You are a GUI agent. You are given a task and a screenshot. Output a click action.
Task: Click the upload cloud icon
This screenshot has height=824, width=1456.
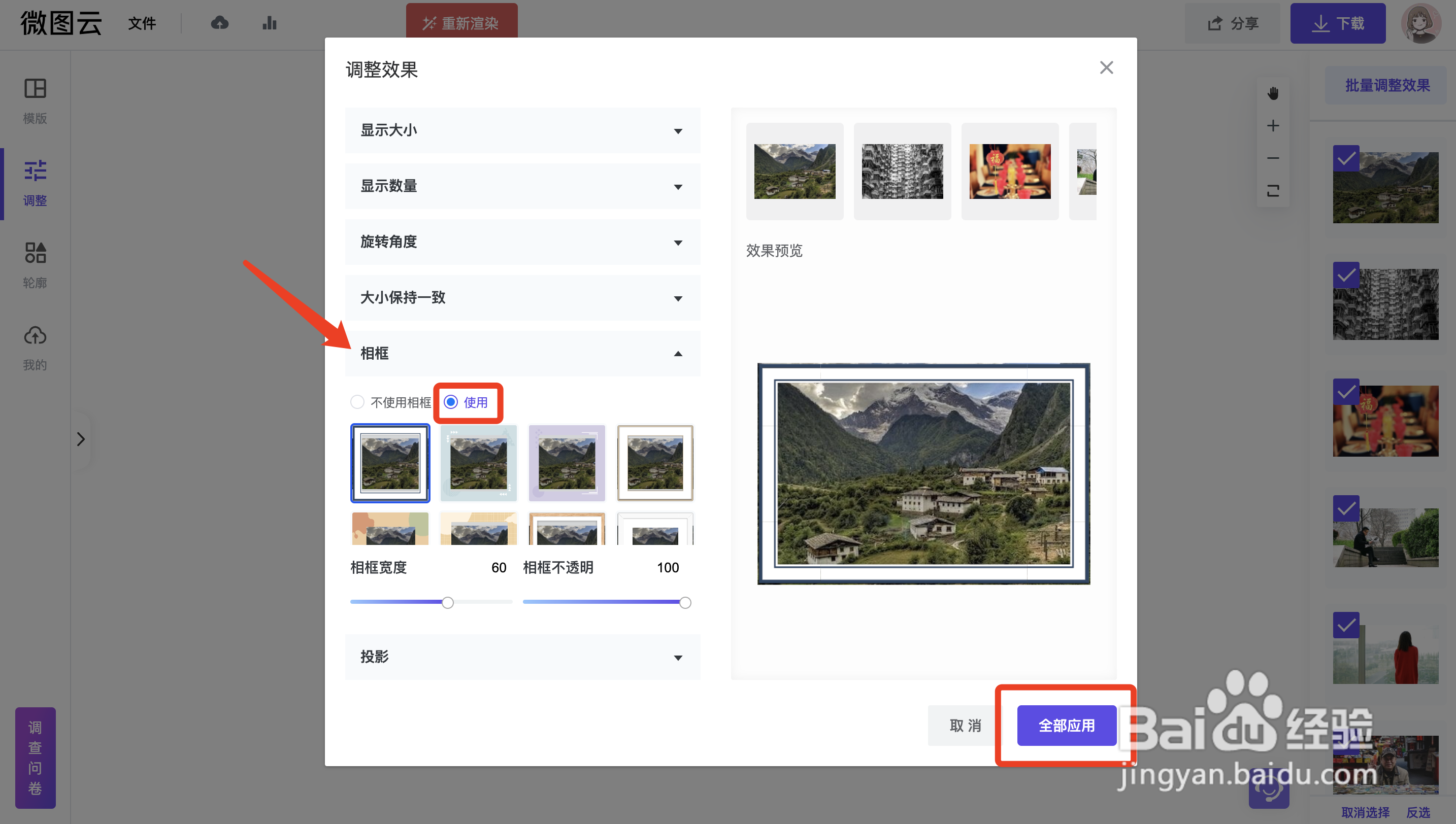tap(220, 23)
